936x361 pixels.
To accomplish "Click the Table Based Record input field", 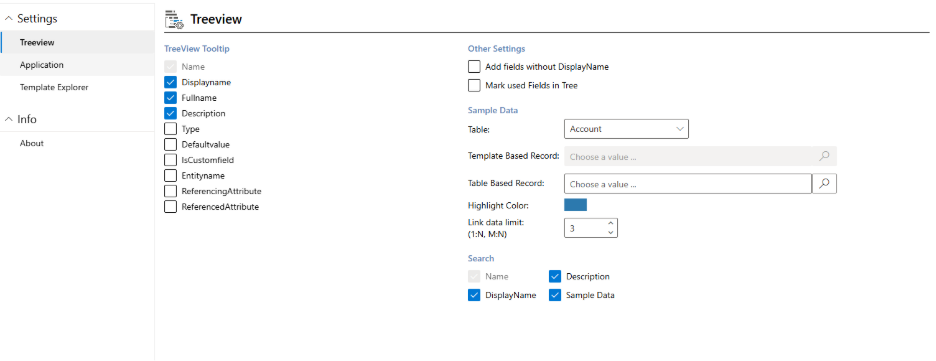I will coord(688,184).
